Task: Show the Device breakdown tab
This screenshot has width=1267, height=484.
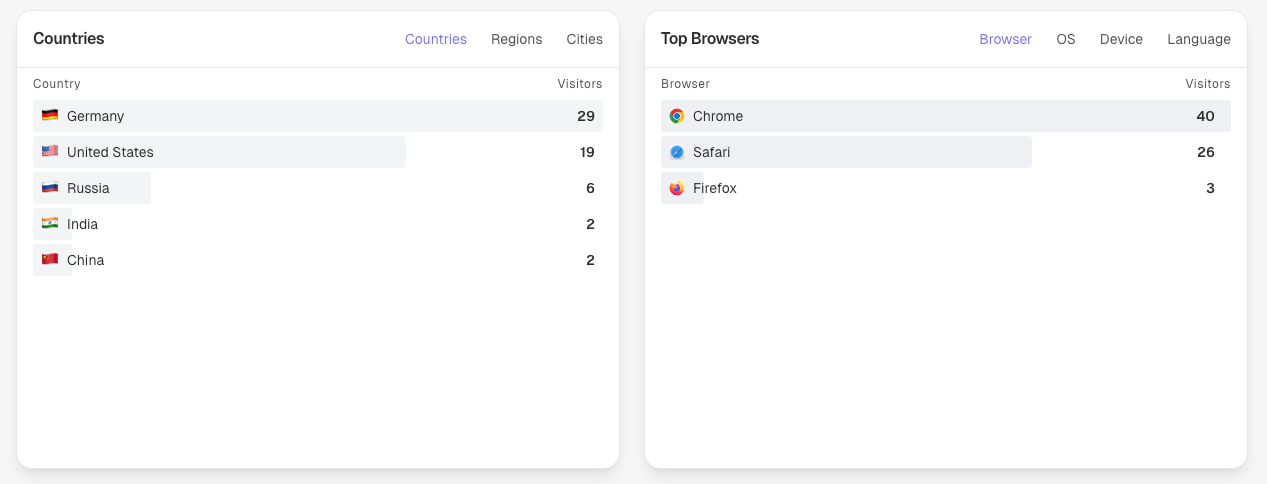Action: (x=1121, y=39)
